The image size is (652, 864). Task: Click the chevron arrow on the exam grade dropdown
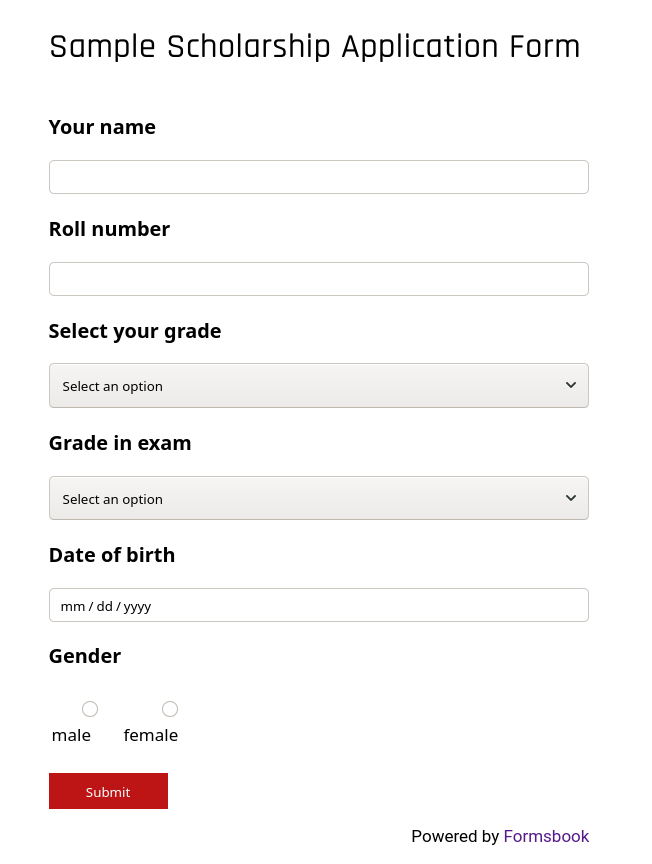(x=571, y=498)
